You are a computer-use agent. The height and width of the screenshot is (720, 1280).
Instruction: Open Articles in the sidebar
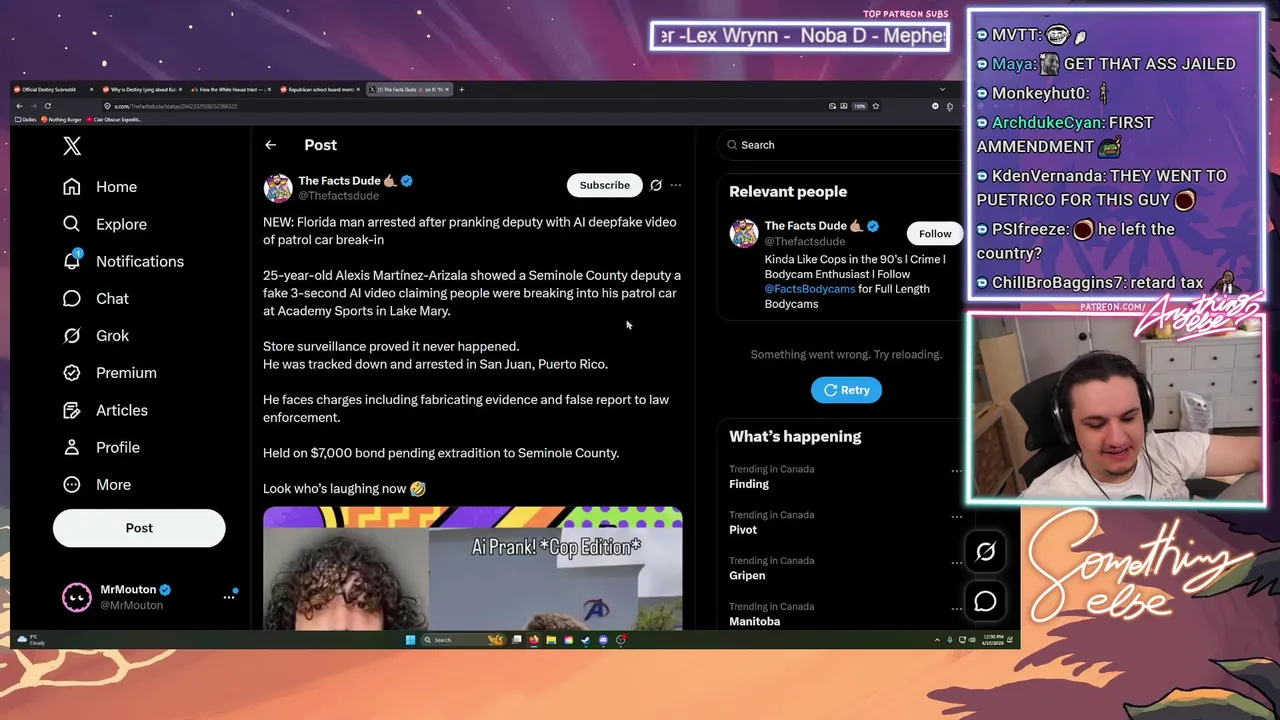105,410
